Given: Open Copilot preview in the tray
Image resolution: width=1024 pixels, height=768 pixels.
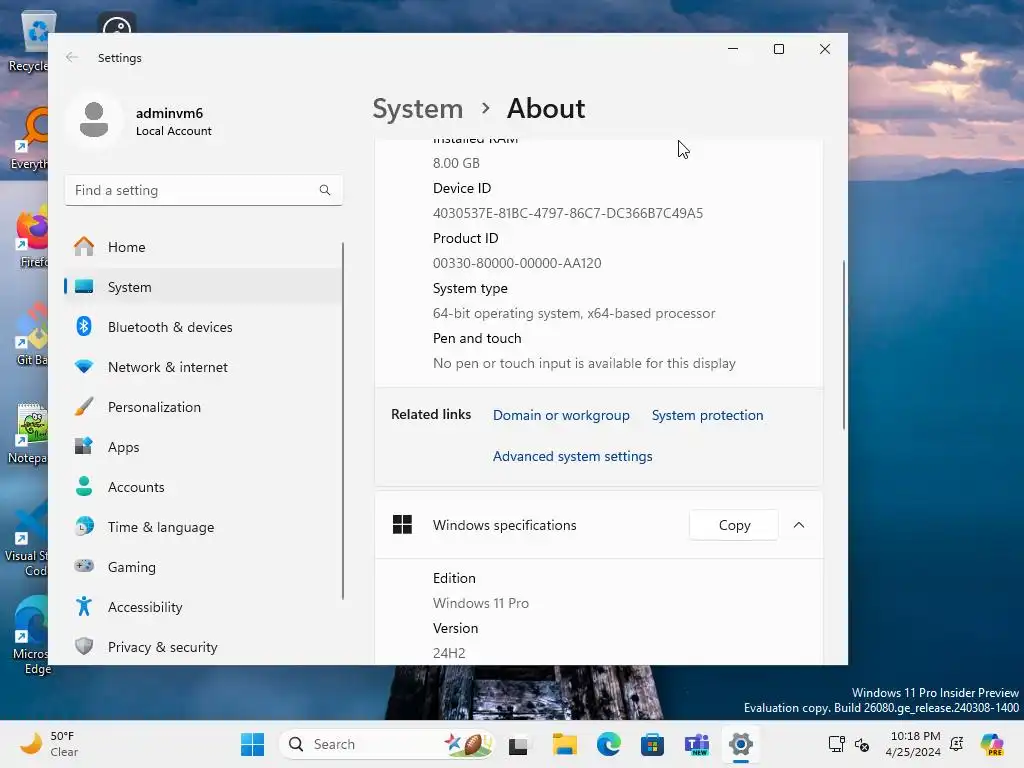Looking at the screenshot, I should (x=992, y=744).
